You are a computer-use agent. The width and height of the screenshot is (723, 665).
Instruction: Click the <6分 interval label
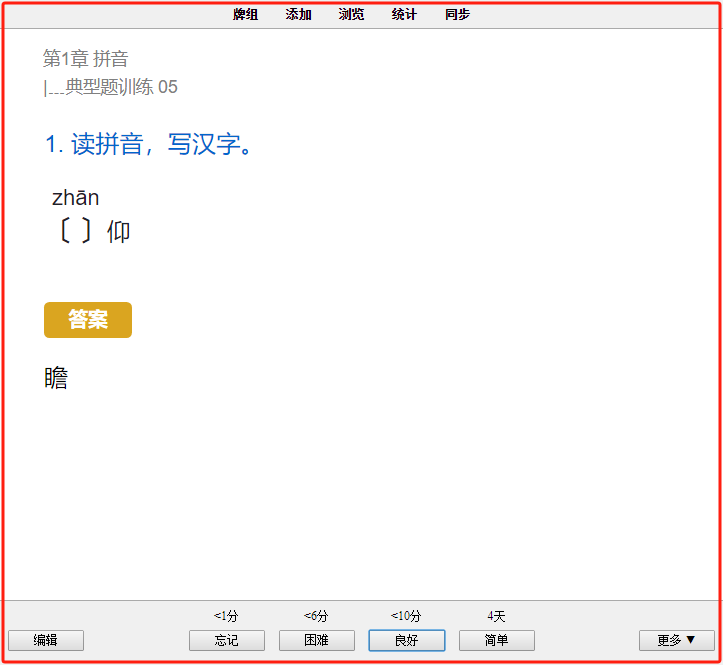point(316,616)
